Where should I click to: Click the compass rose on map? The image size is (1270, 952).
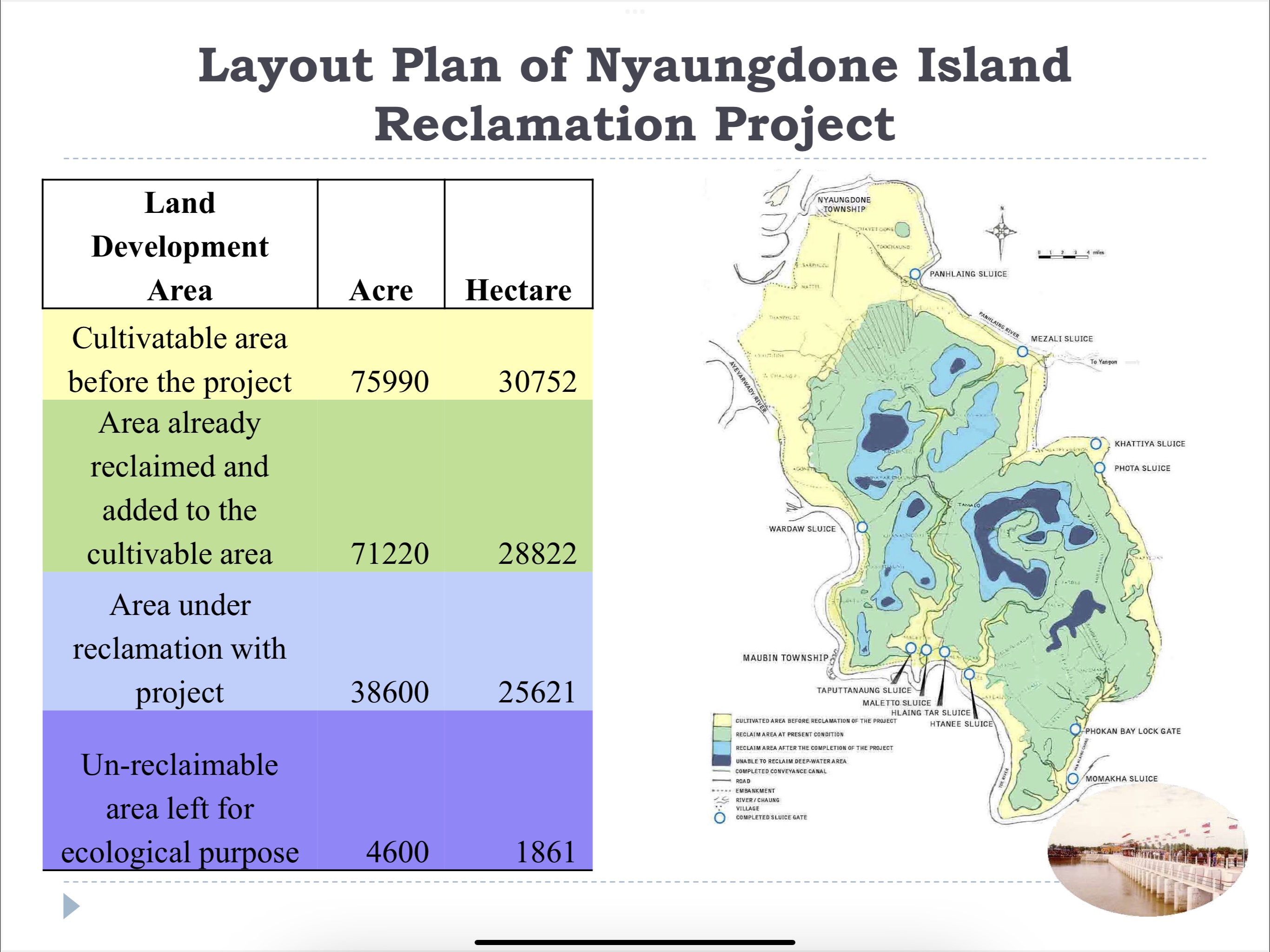pyautogui.click(x=1001, y=232)
